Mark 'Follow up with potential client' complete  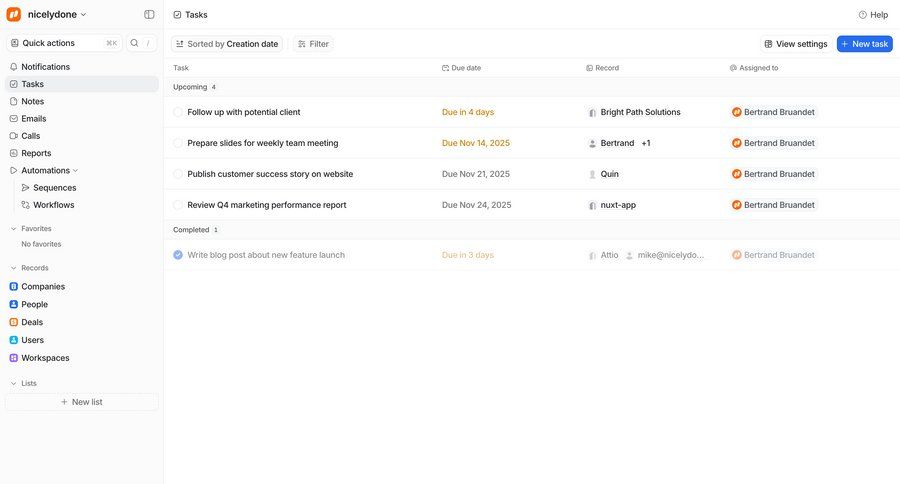click(178, 112)
